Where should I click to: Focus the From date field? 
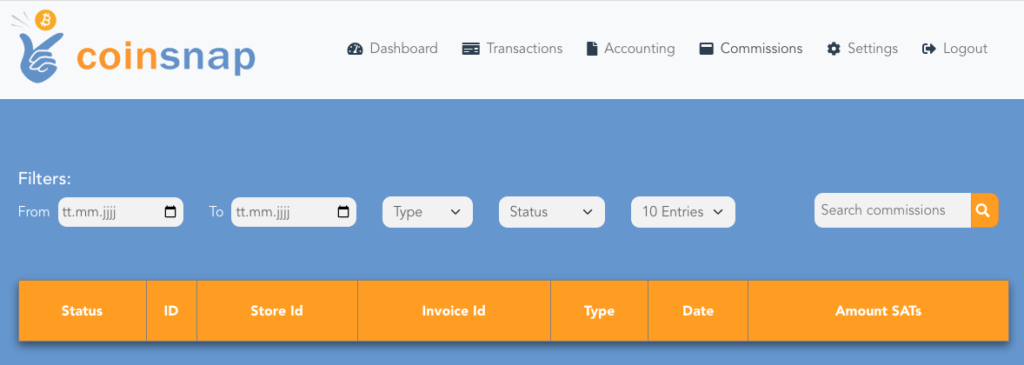coord(121,212)
